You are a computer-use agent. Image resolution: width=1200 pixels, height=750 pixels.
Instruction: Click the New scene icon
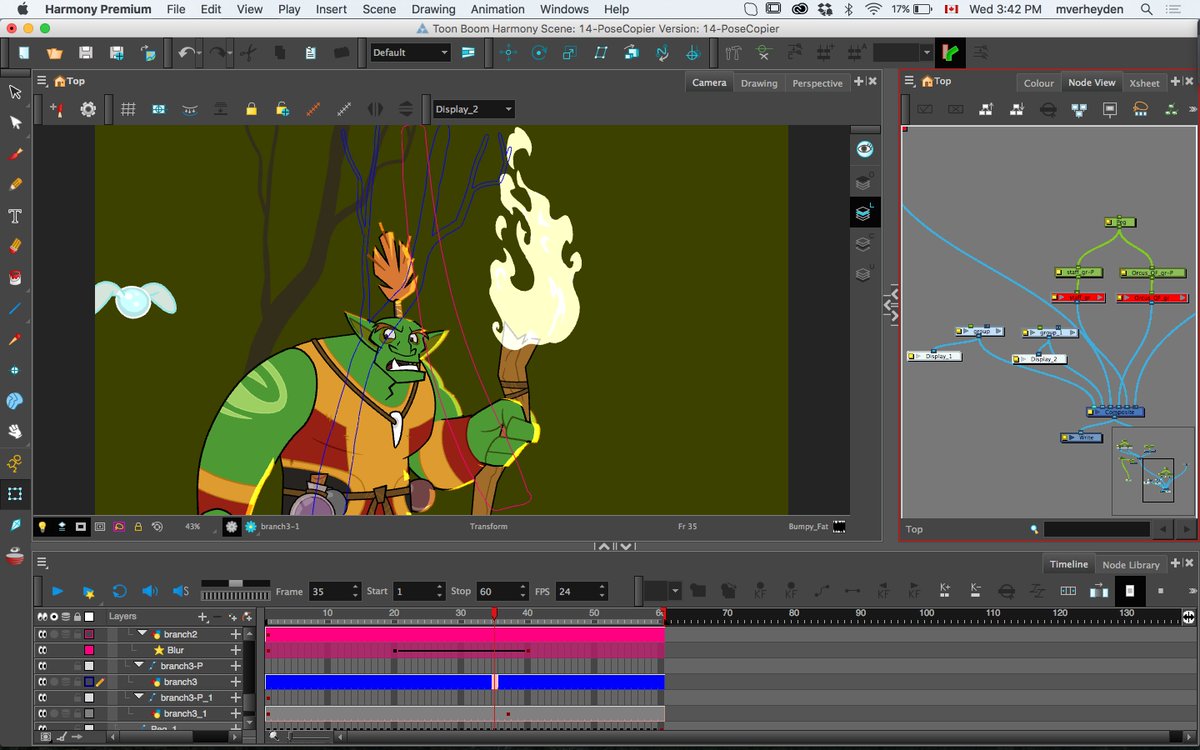(x=23, y=52)
